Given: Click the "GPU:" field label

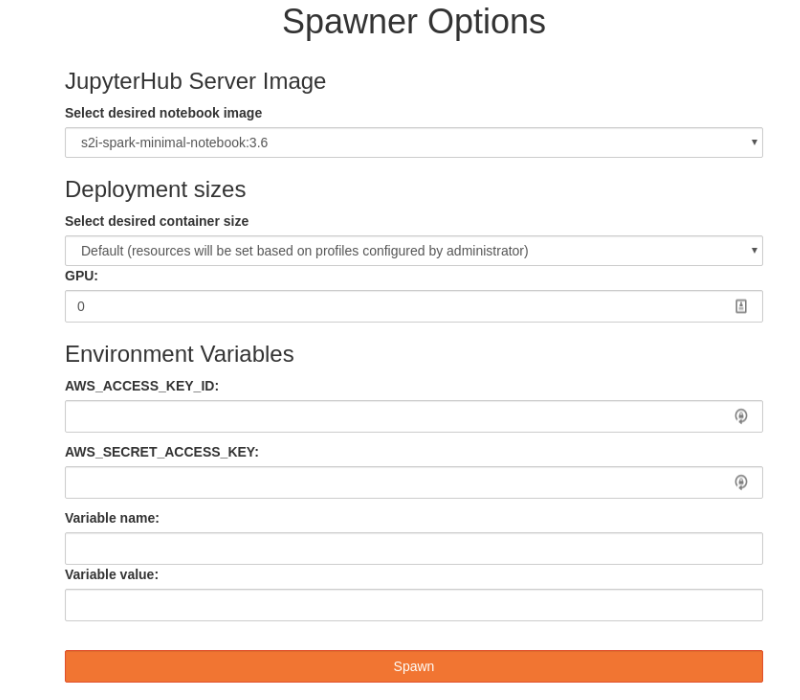Looking at the screenshot, I should pyautogui.click(x=81, y=276).
